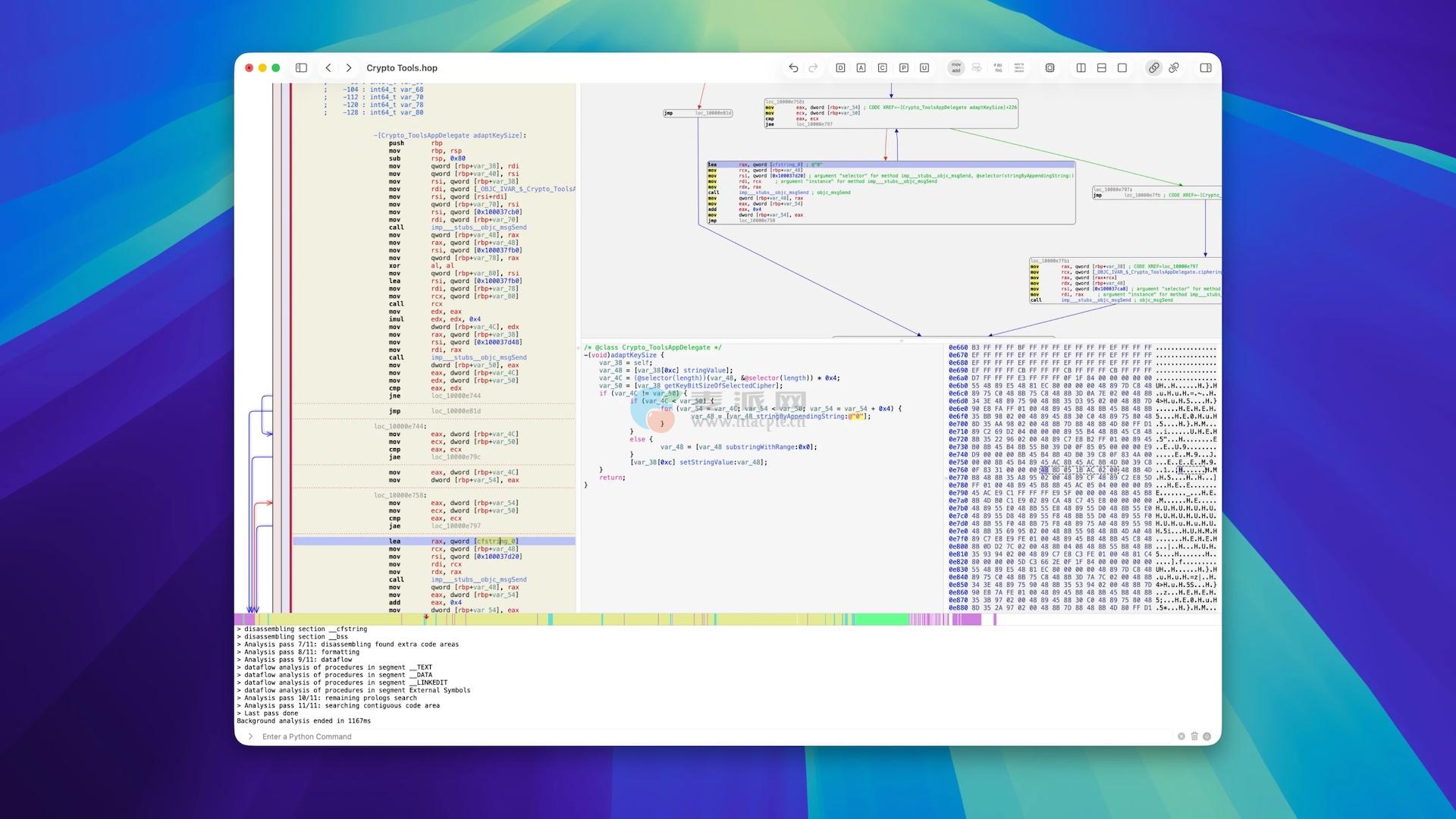Open the CPU chip icon in toolbar
Viewport: 1456px width, 819px height.
point(1050,68)
